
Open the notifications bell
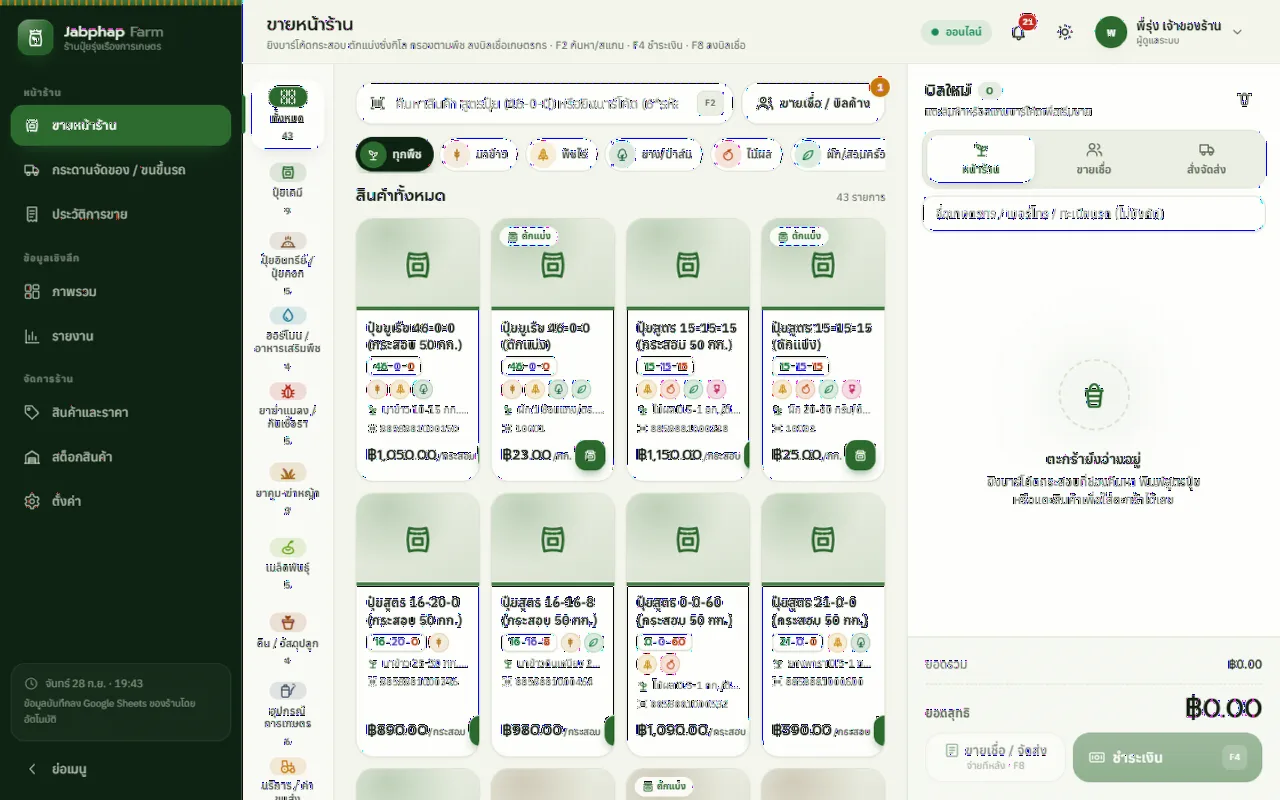point(1018,32)
